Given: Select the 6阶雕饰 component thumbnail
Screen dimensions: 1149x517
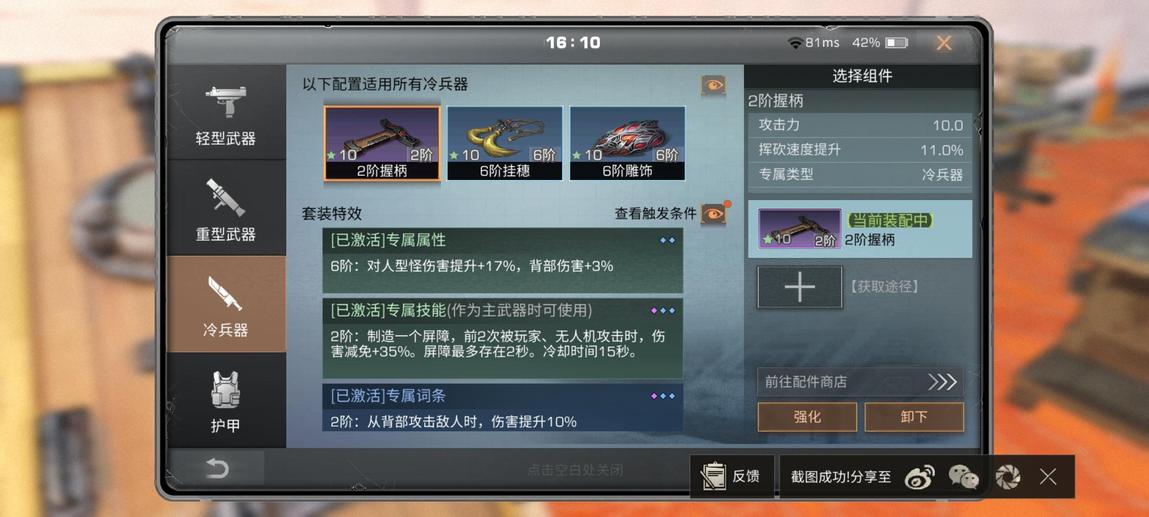Looking at the screenshot, I should point(627,144).
